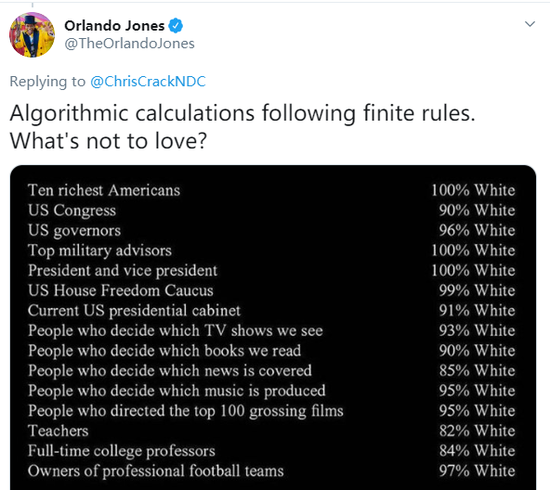Click 'Top military advisors' text in image
Screen dimensions: 550x490
click(x=100, y=250)
